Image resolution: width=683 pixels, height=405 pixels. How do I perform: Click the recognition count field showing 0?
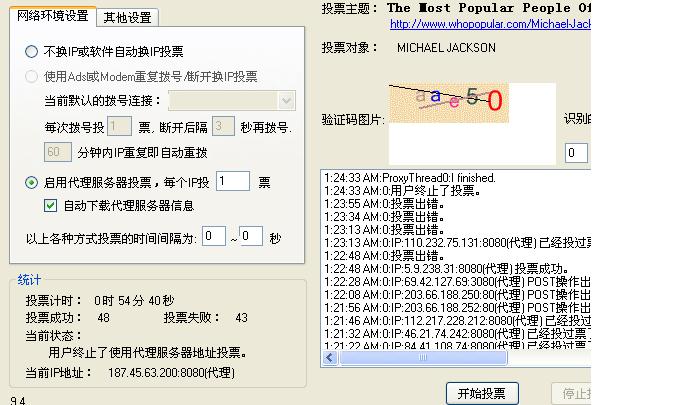click(x=576, y=153)
